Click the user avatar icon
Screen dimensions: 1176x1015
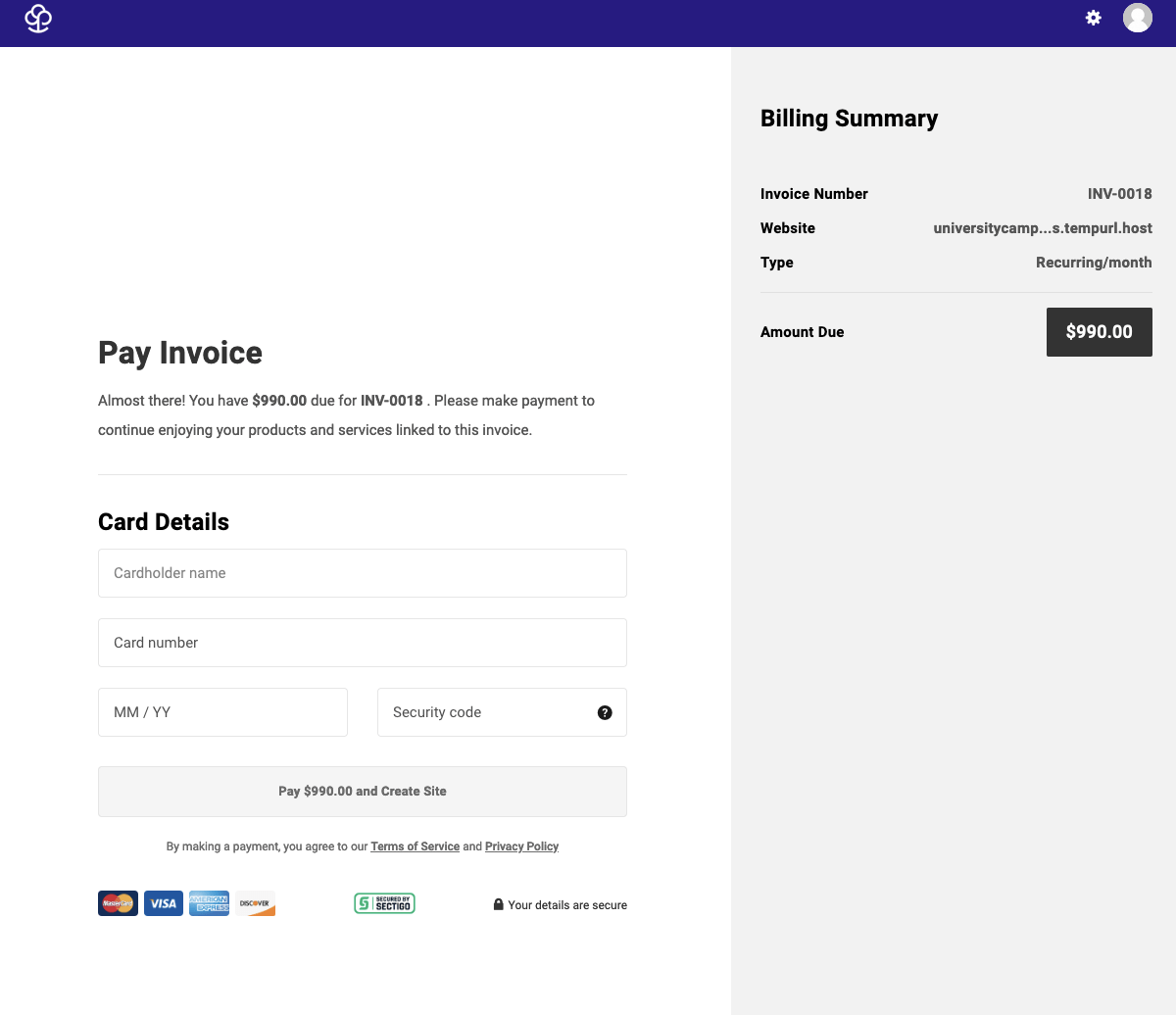[1138, 17]
